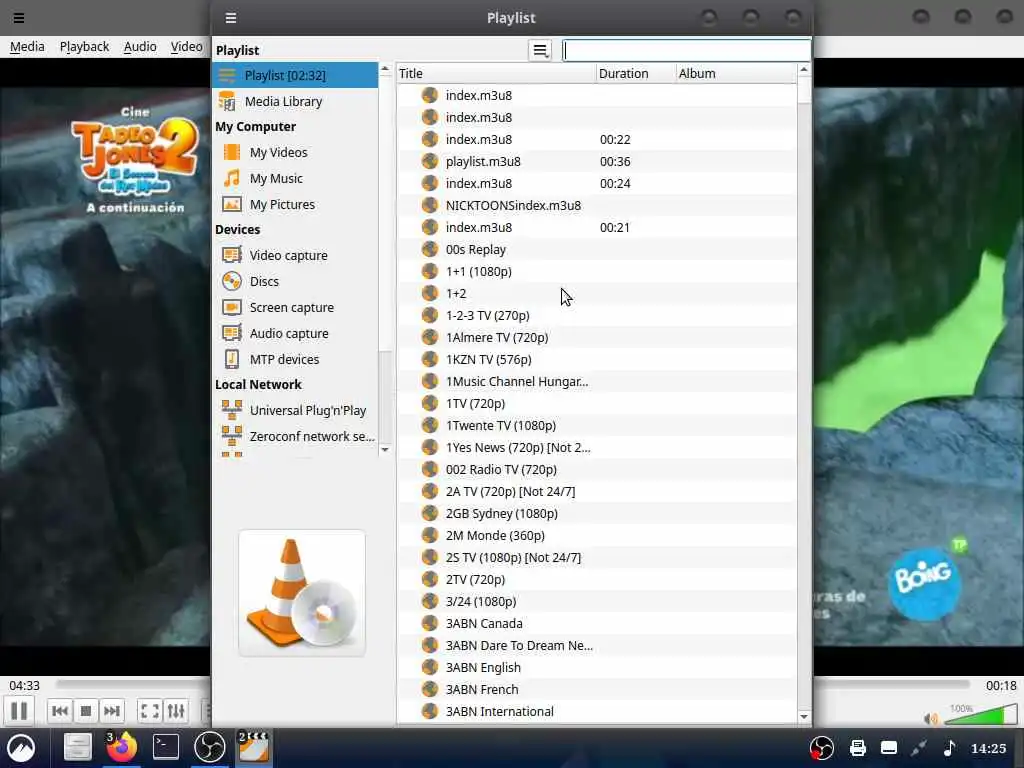Screen dimensions: 1024x768
Task: Open Audio capture device
Action: [295, 334]
